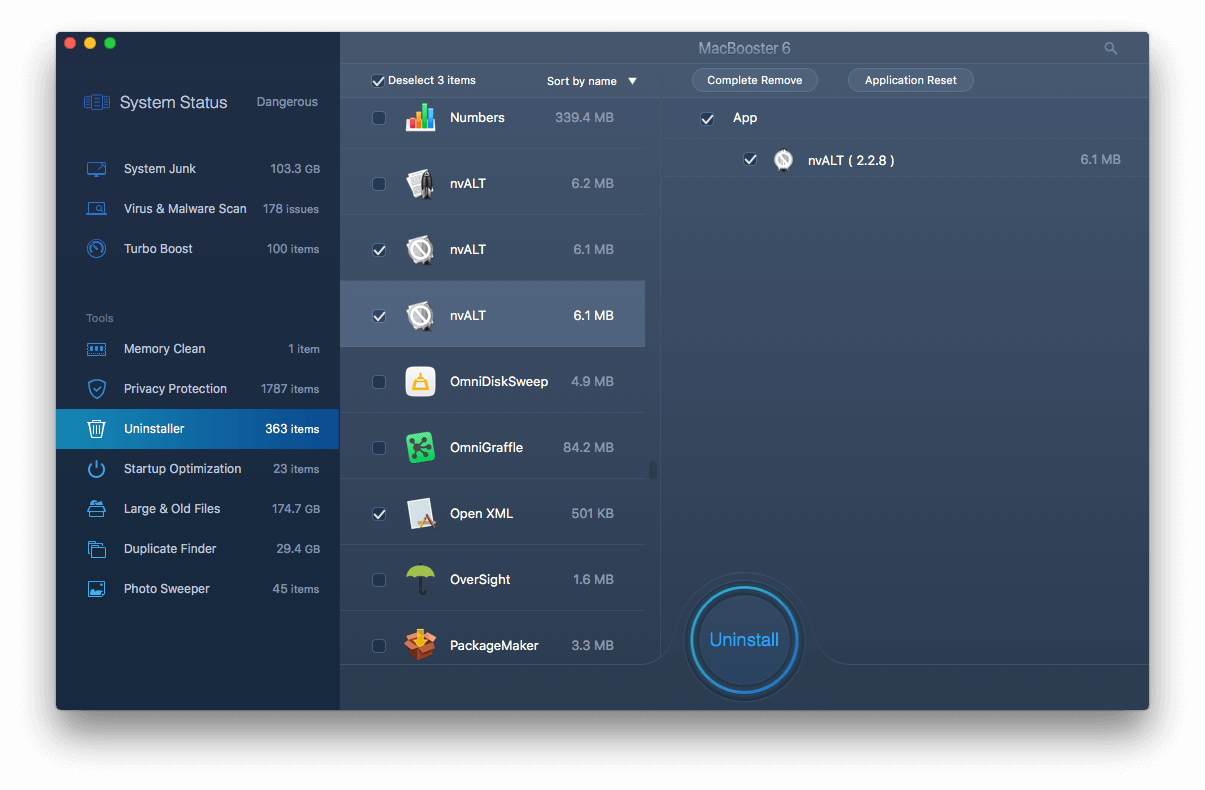1205x790 pixels.
Task: Click the large Uninstall button
Action: click(x=743, y=639)
